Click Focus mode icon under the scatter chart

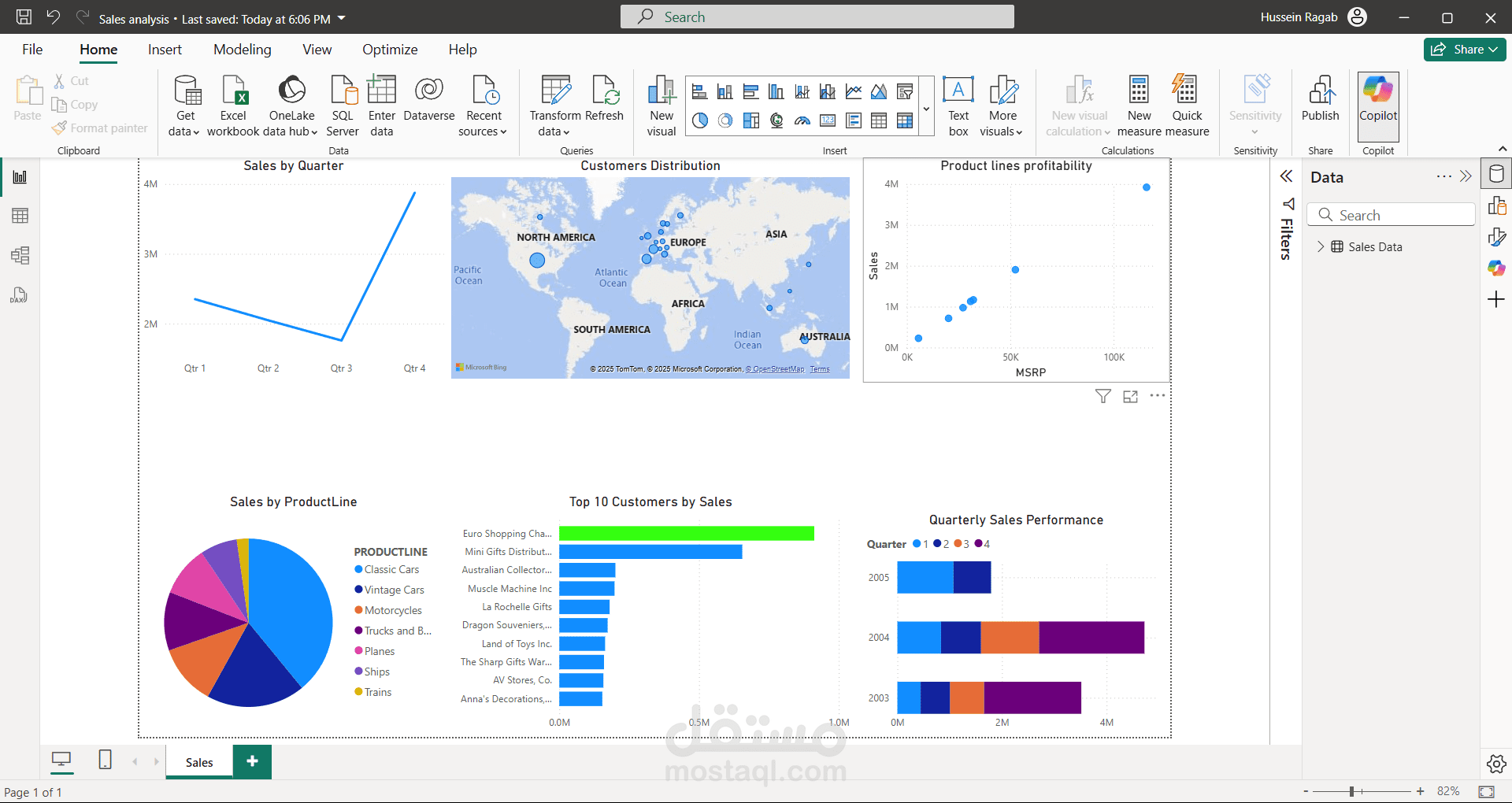[1130, 396]
